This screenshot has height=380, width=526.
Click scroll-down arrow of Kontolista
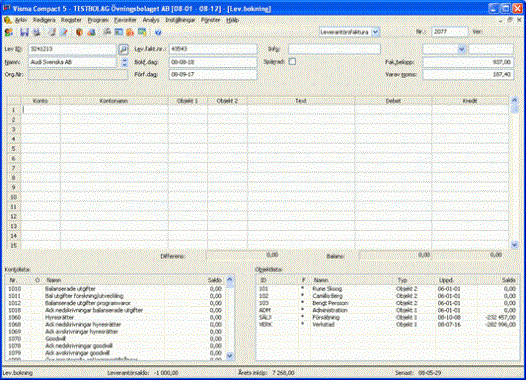pos(230,356)
